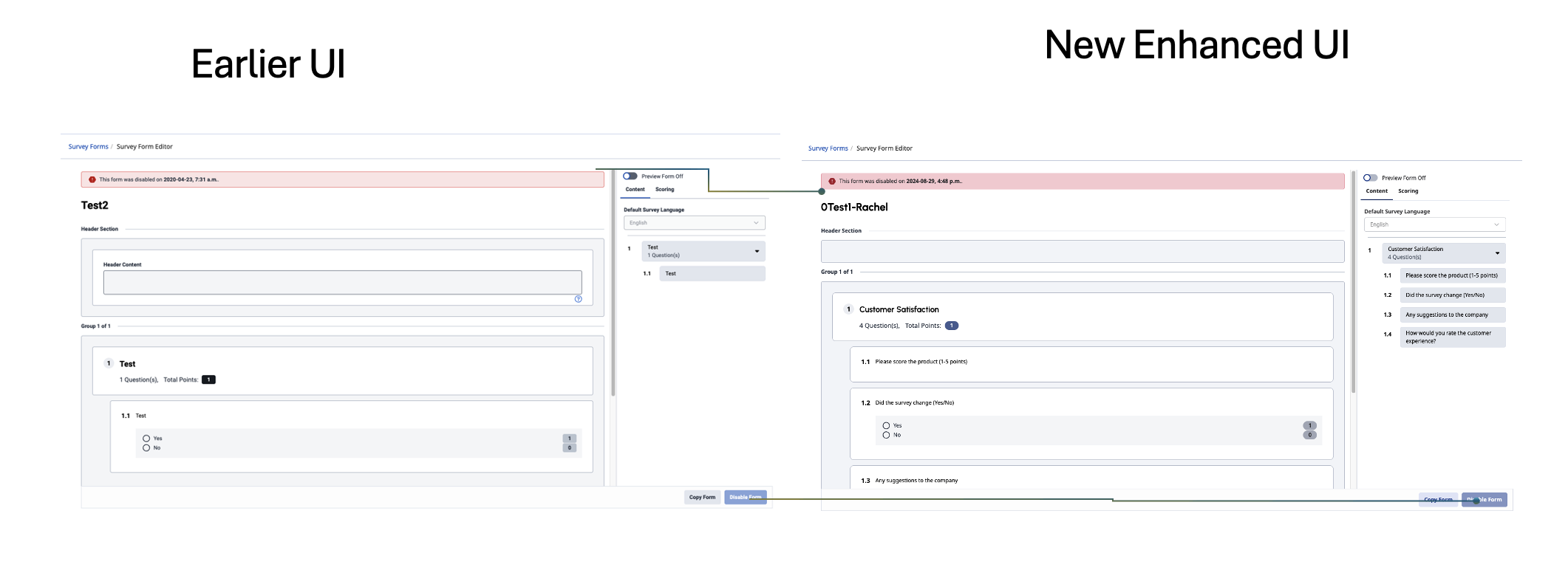Select sidebar item 'Did the survey change (Yes/No)'
Viewport: 1568px width, 570px height.
(1452, 295)
